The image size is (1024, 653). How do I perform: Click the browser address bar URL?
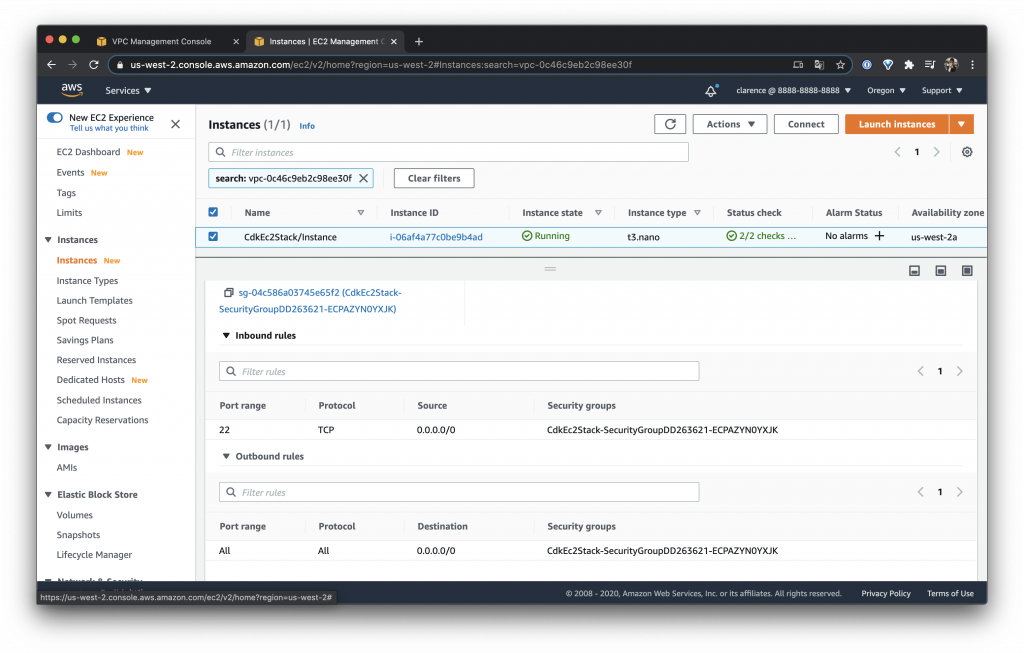coord(381,65)
